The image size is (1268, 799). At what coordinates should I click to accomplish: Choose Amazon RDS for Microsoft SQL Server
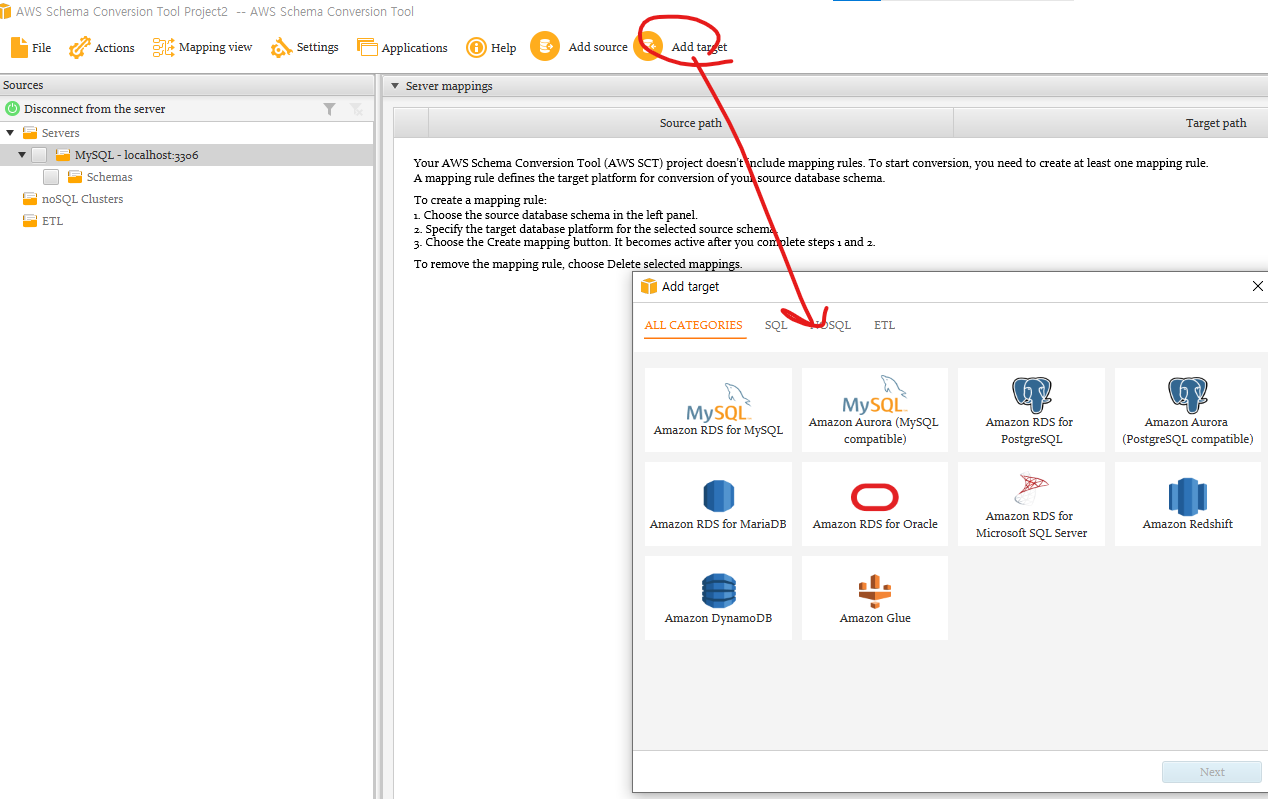point(1031,504)
